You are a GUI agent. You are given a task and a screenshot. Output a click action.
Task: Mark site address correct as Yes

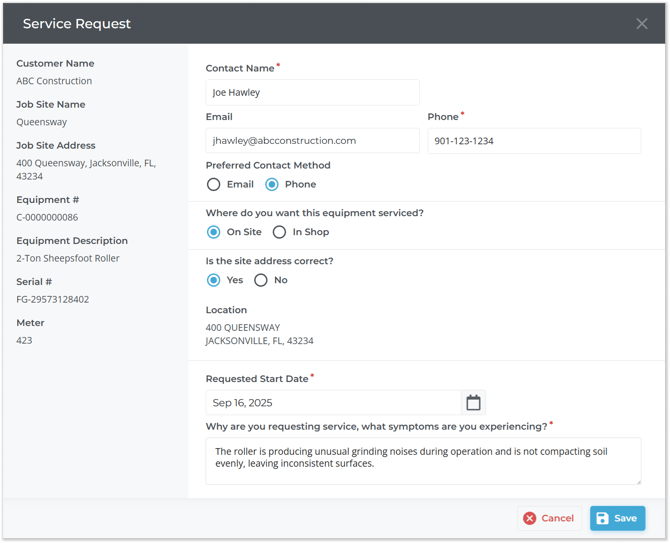[x=213, y=280]
